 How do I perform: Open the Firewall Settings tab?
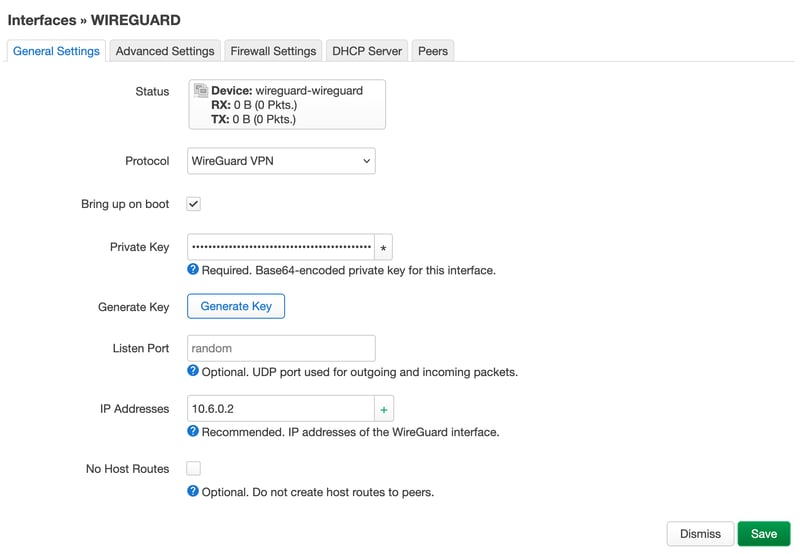click(x=273, y=51)
